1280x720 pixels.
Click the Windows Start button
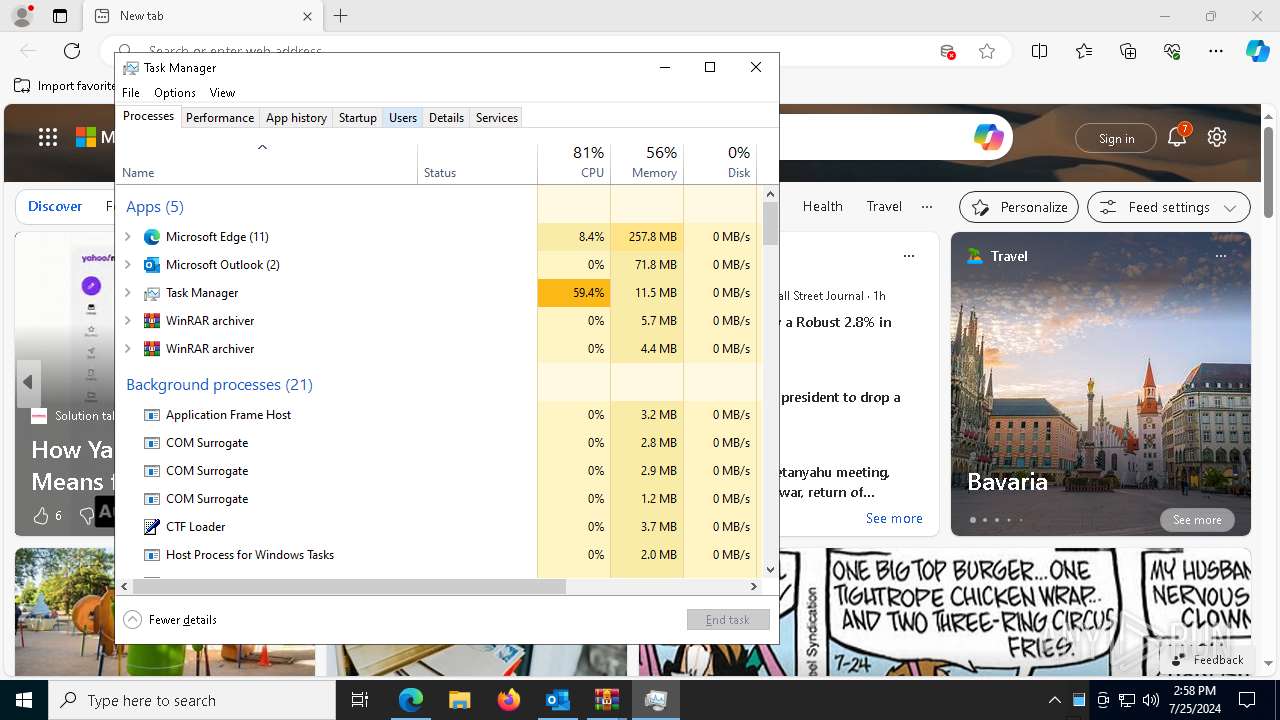pos(24,700)
